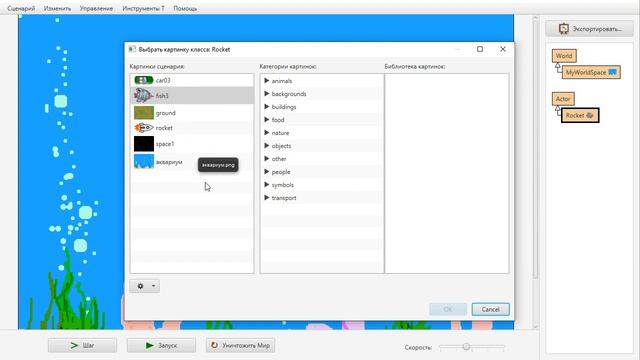Expand the animals category
Image resolution: width=640 pixels, height=360 pixels.
click(x=267, y=81)
